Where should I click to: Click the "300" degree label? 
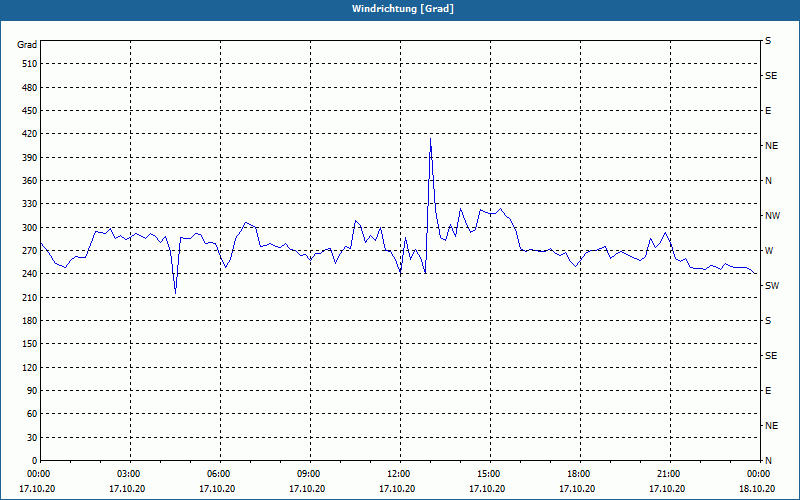[30, 228]
